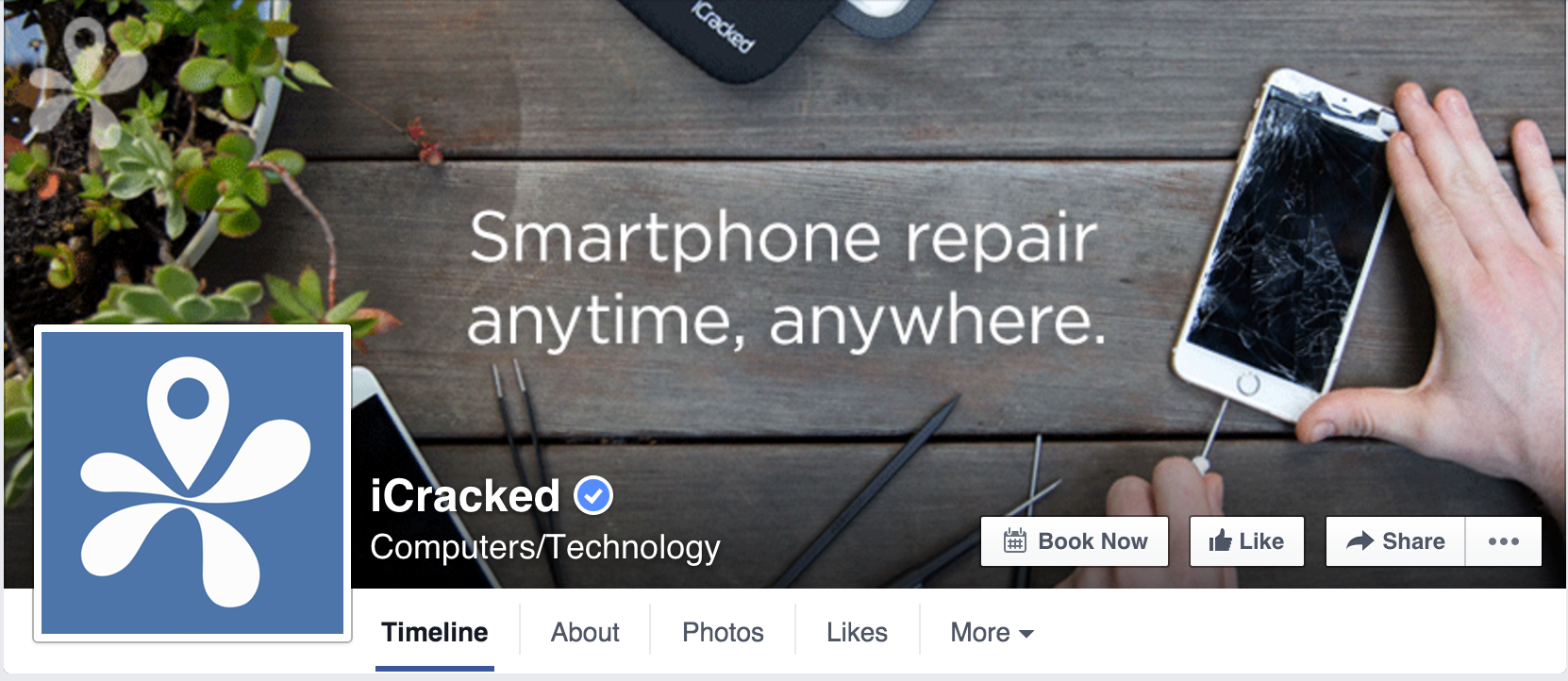Switch to the About tab

[x=585, y=632]
